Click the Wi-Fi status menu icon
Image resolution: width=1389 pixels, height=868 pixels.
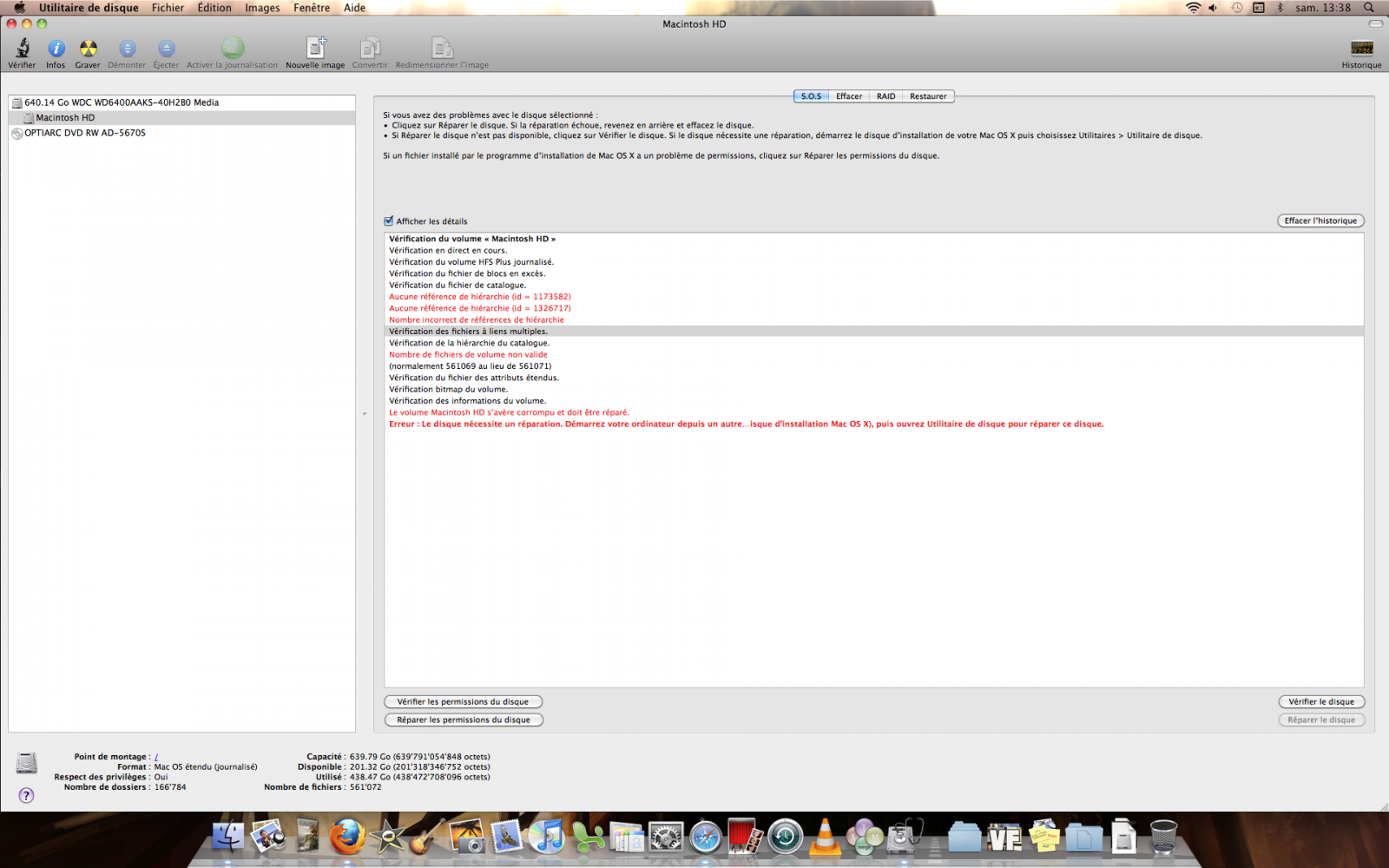pyautogui.click(x=1194, y=8)
